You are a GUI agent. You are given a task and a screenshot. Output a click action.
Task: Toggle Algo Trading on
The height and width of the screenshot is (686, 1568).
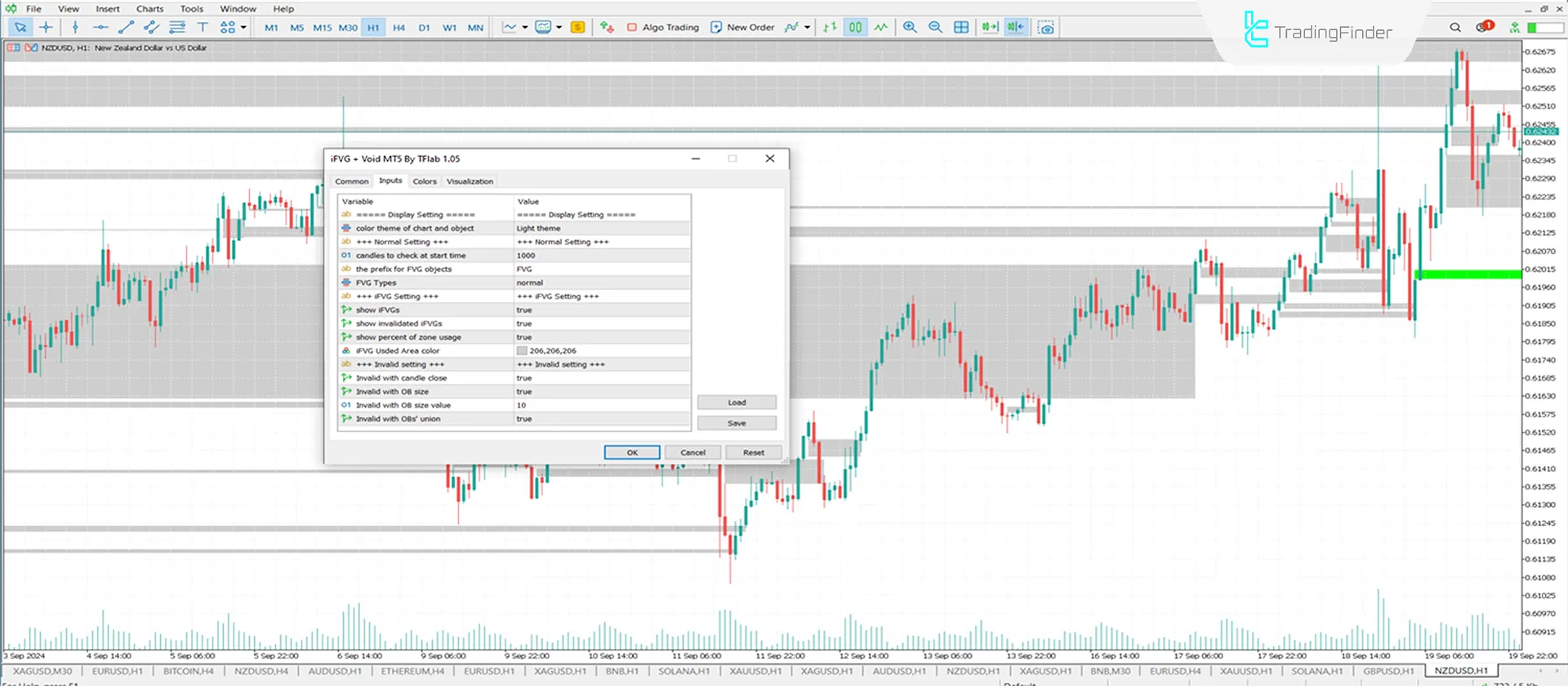pos(662,27)
